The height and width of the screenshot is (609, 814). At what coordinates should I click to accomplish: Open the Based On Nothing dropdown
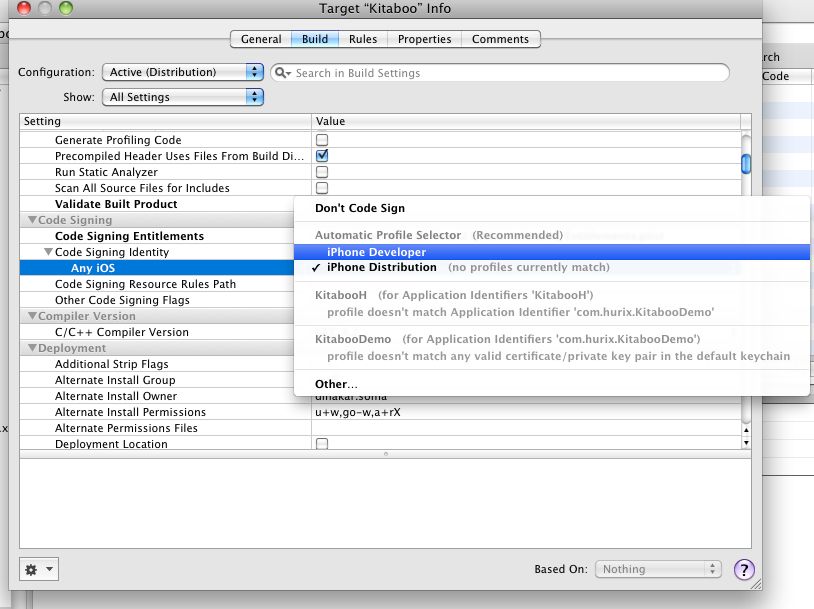point(658,569)
